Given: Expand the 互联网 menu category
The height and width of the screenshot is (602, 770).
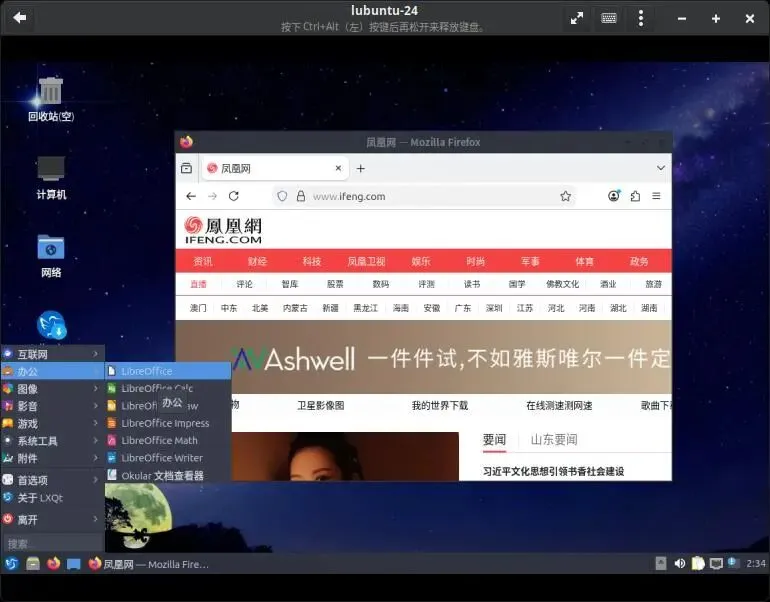Looking at the screenshot, I should click(52, 354).
